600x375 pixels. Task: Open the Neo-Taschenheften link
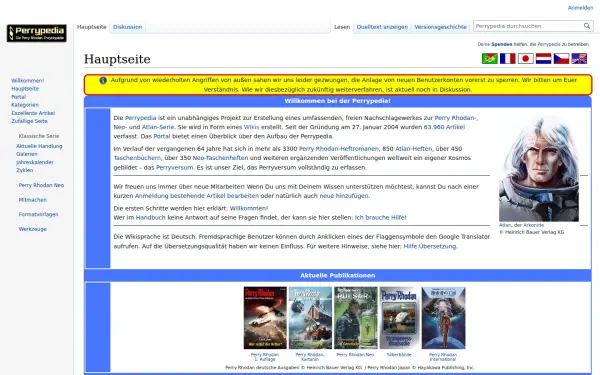[x=220, y=158]
